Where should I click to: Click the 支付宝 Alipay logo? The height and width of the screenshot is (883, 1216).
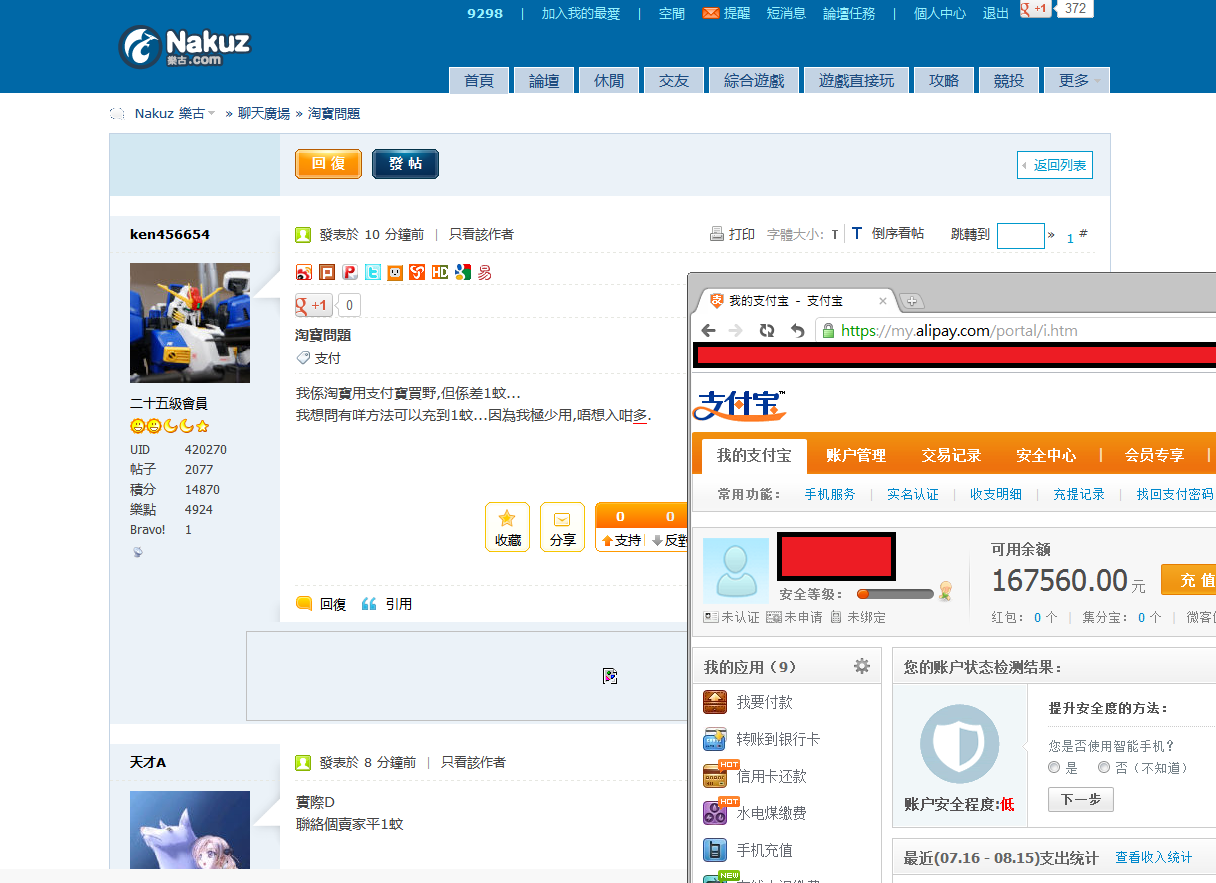pyautogui.click(x=740, y=405)
